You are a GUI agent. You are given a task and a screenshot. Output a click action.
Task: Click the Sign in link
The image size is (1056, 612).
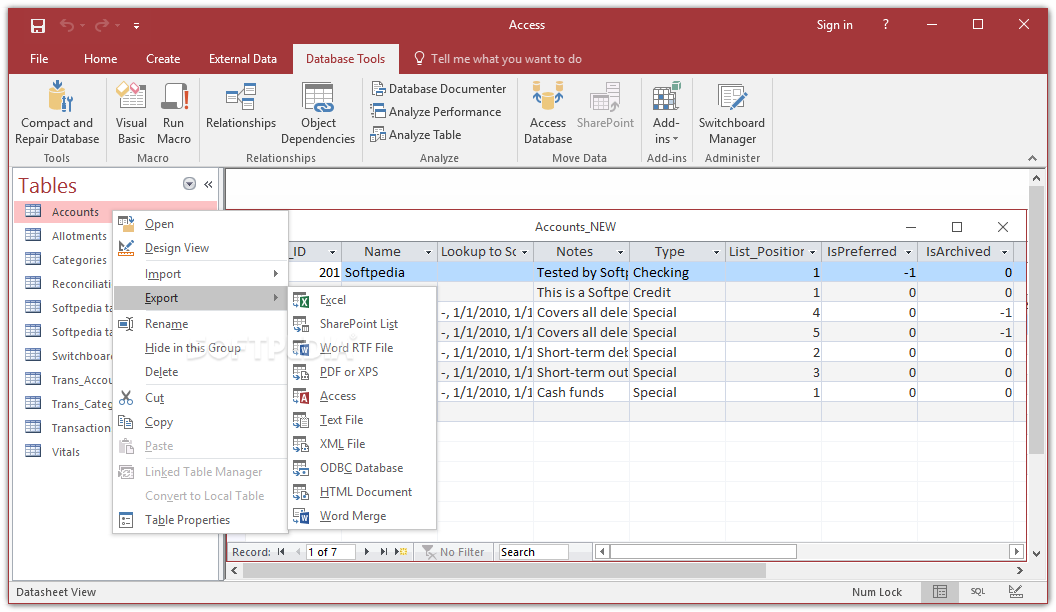(x=834, y=25)
